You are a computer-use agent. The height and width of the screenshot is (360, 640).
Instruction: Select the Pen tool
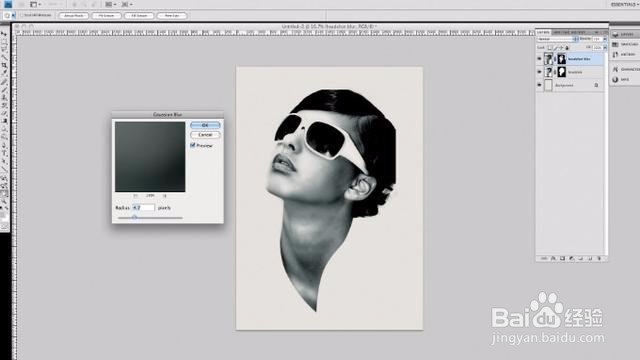tap(4, 146)
